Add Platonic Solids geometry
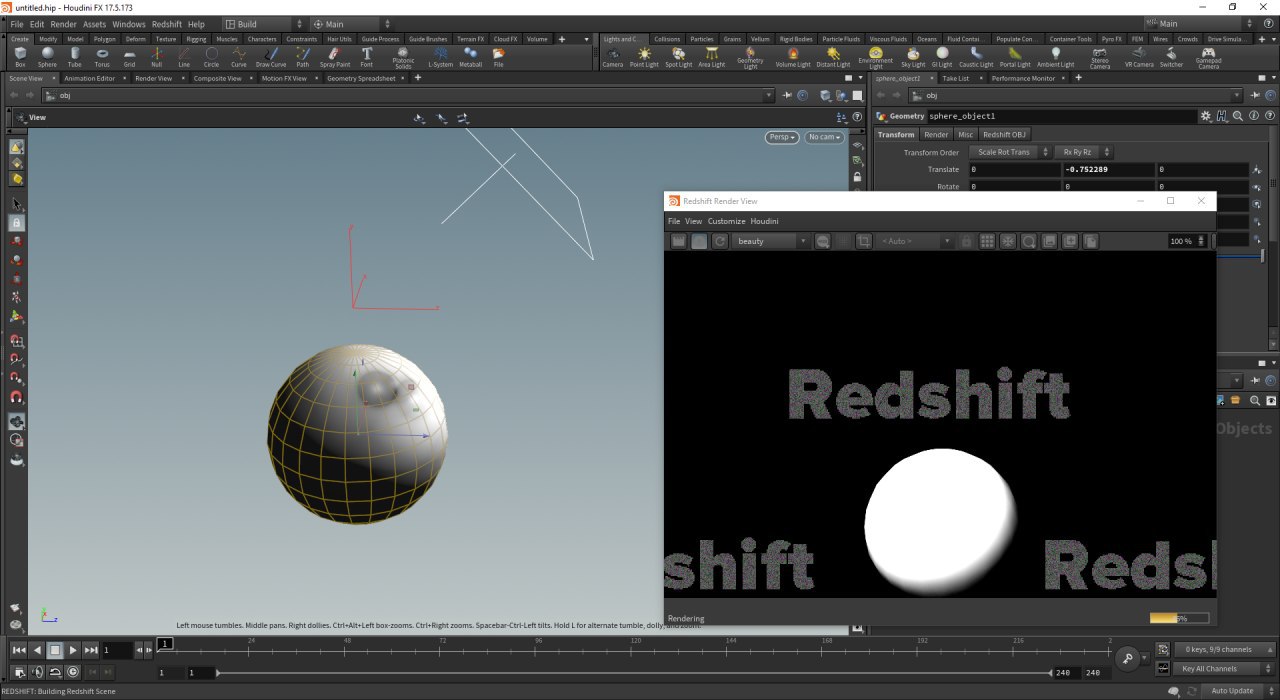 coord(403,57)
